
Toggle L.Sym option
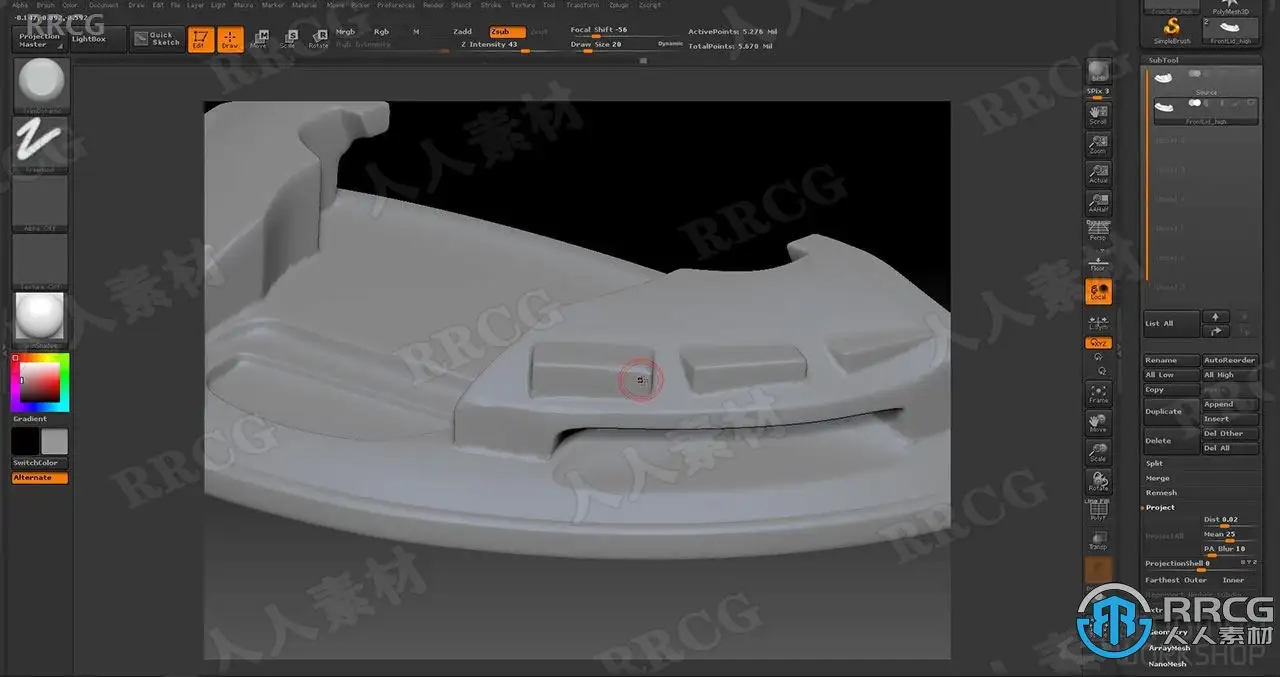[1099, 321]
